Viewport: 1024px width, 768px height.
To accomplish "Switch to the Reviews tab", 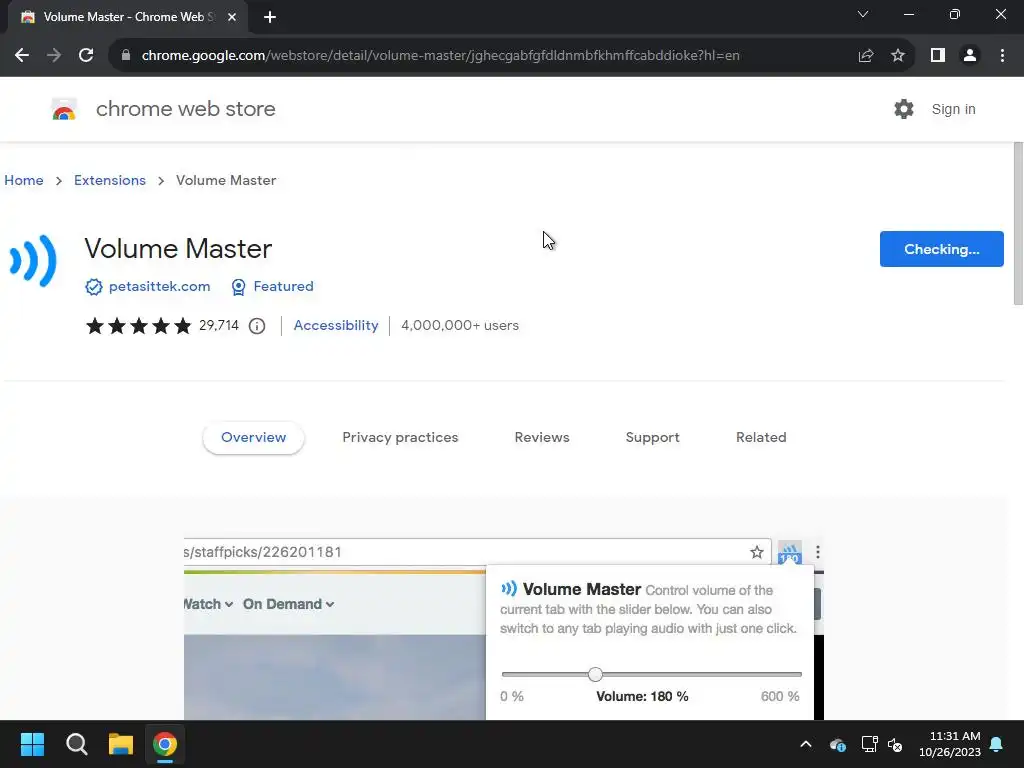I will tap(542, 438).
